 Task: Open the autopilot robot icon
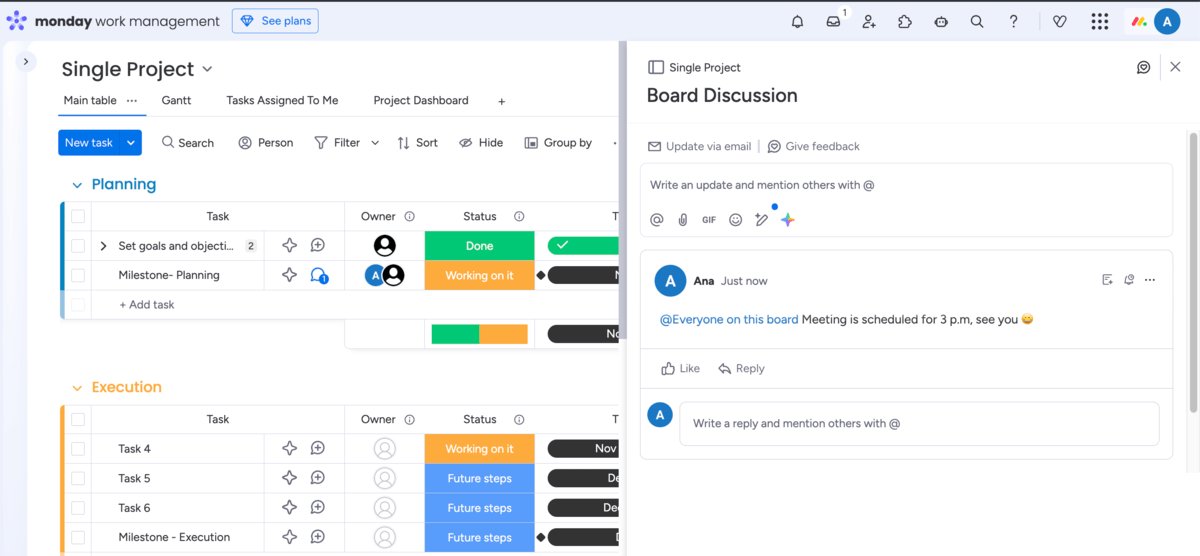[x=941, y=21]
